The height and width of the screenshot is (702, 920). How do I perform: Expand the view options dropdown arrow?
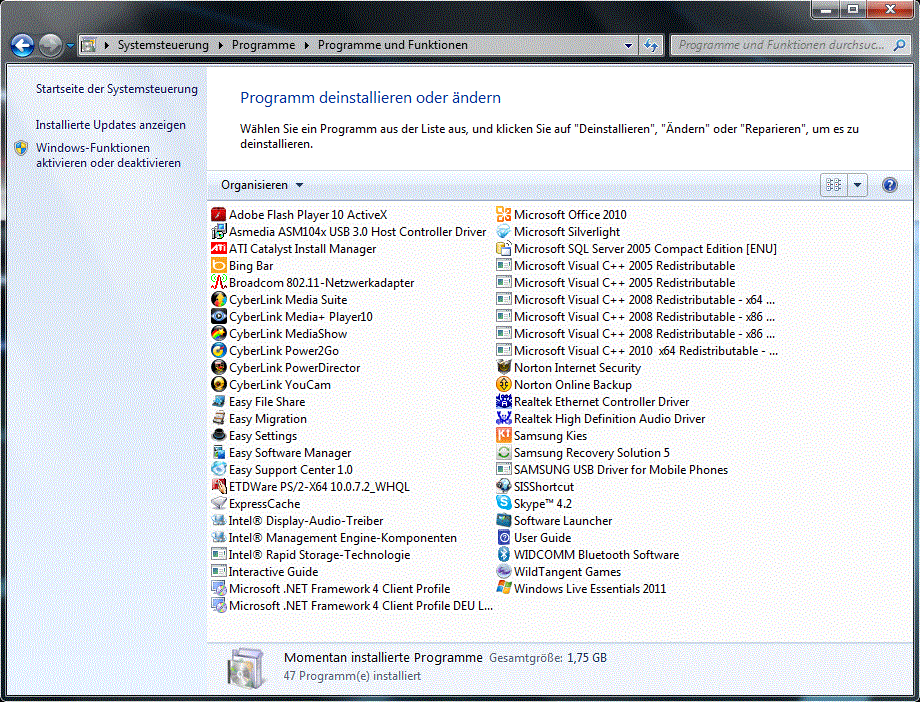point(857,185)
